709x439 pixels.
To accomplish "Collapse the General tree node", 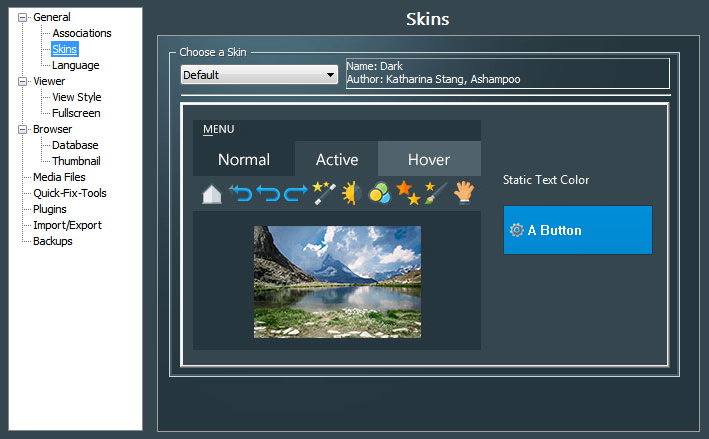I will pyautogui.click(x=23, y=17).
